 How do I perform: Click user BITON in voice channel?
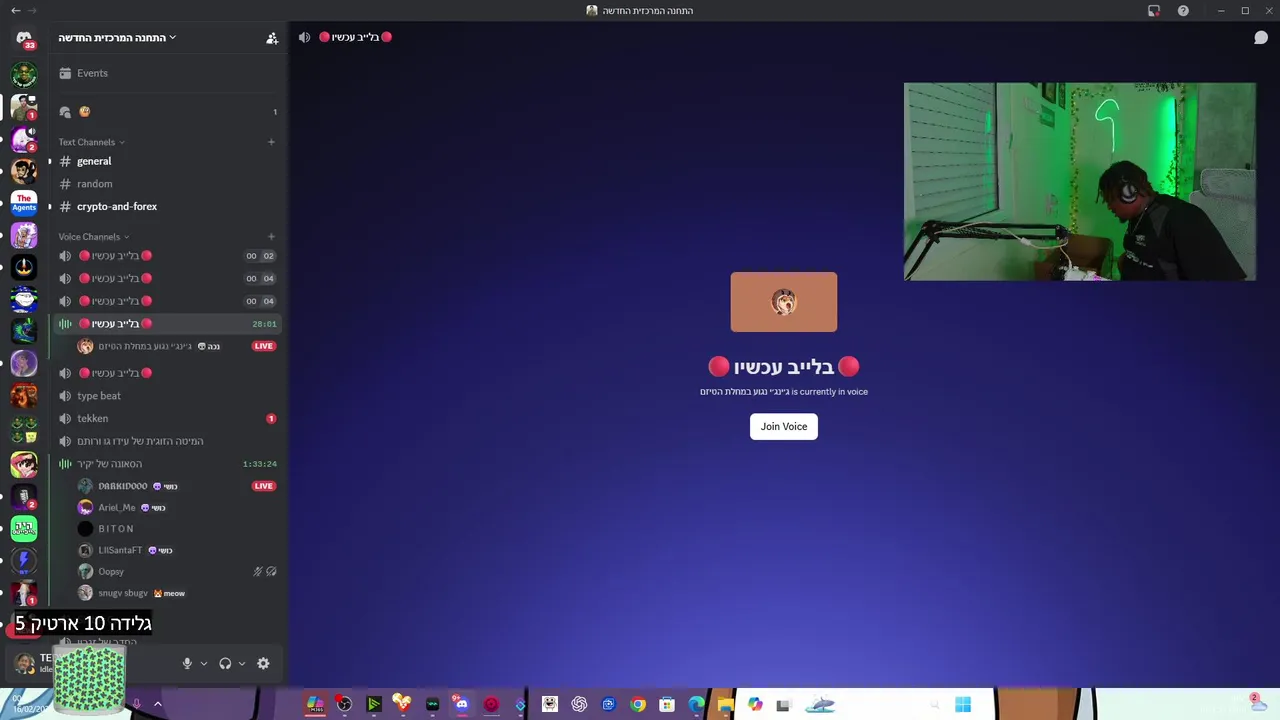pos(179,529)
